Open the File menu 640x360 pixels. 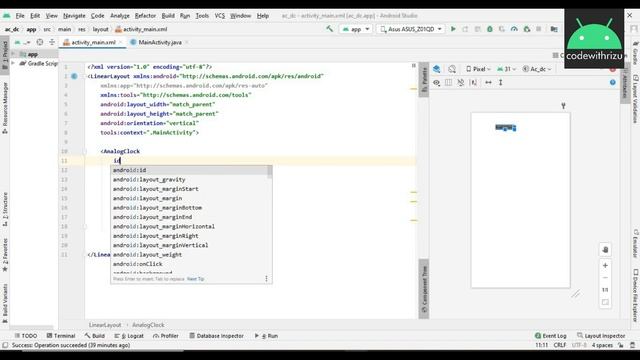[x=20, y=16]
